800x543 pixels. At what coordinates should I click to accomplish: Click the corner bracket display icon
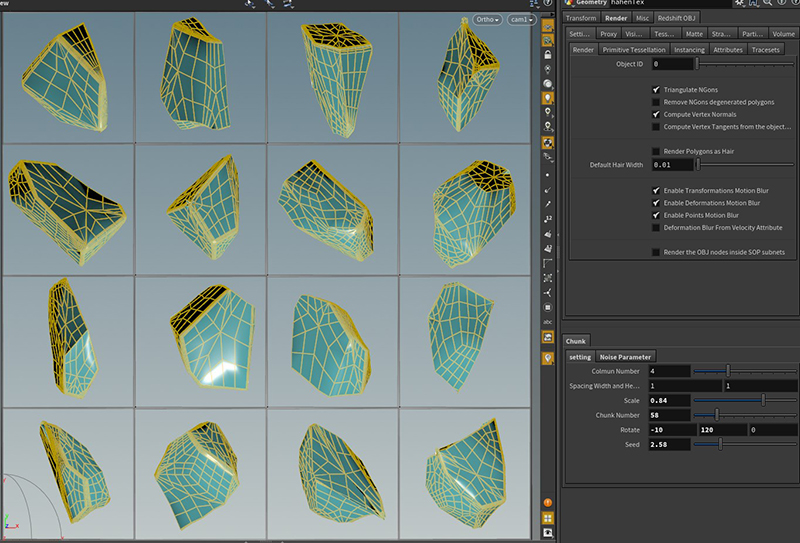tap(547, 263)
